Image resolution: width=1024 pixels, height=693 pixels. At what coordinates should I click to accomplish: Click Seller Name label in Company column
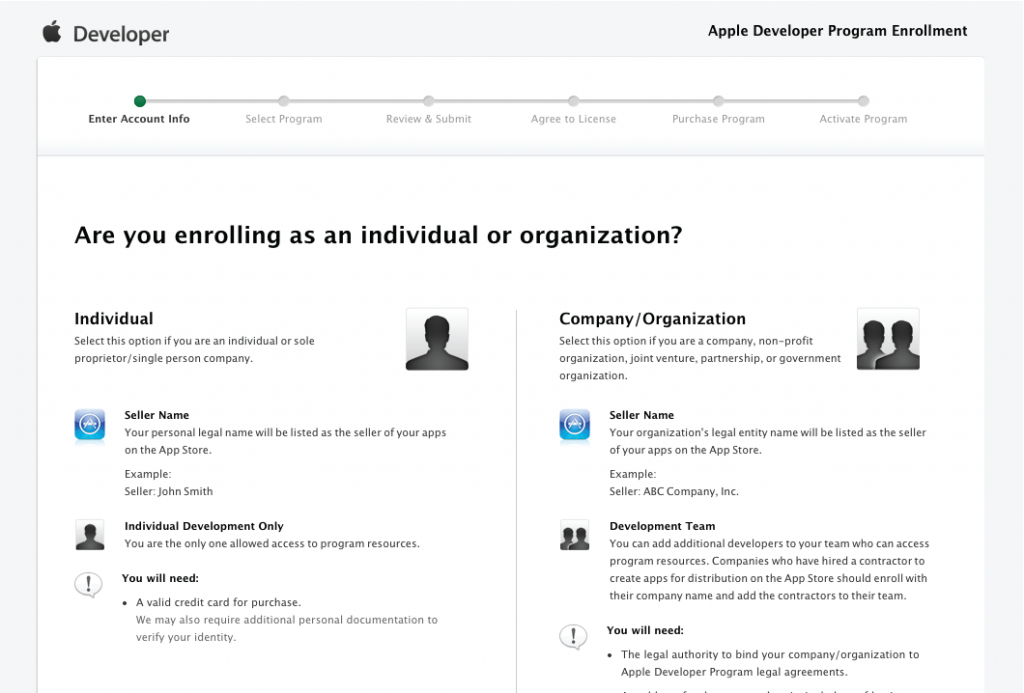(641, 415)
